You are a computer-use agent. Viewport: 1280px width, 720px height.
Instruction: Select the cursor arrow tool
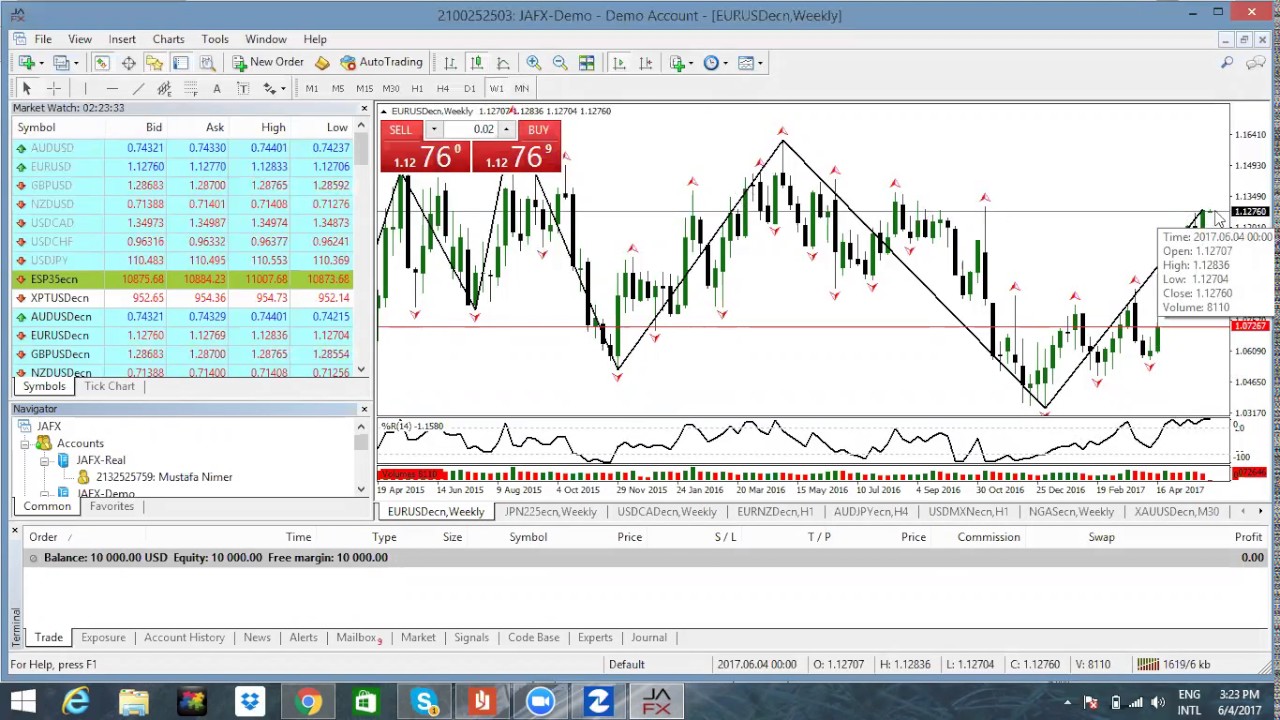click(x=27, y=89)
